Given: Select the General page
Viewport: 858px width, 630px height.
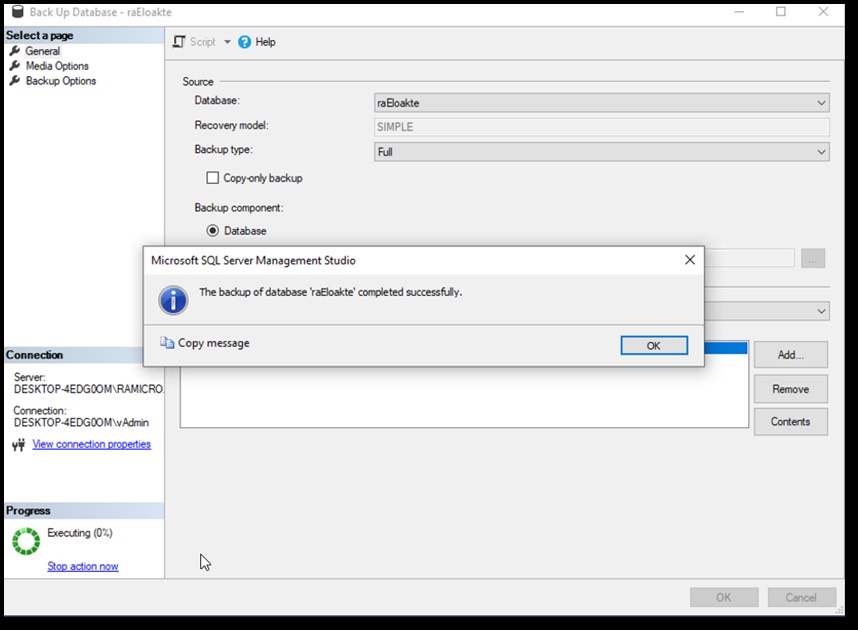Looking at the screenshot, I should click(42, 51).
